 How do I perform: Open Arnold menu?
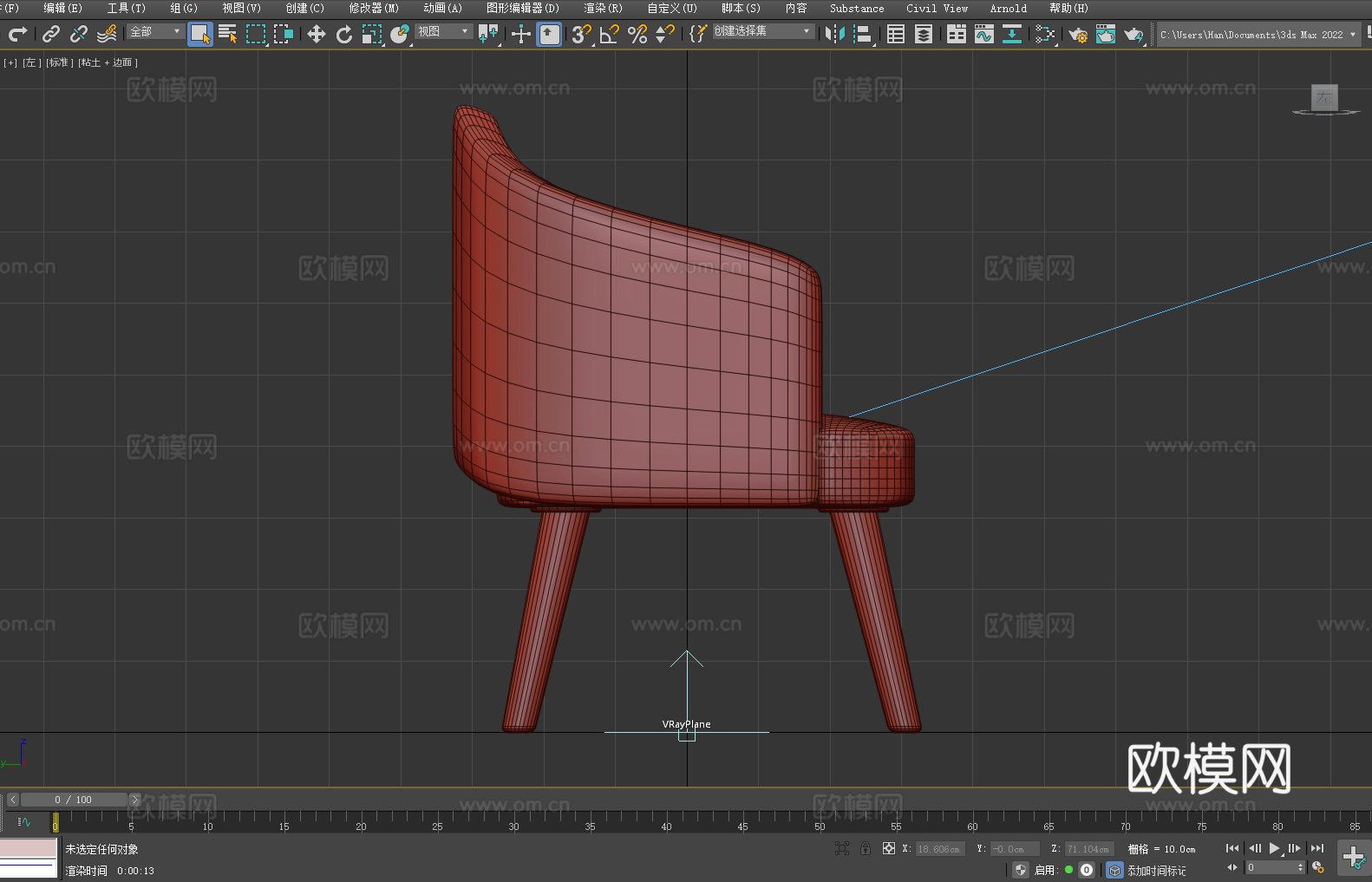(1008, 8)
